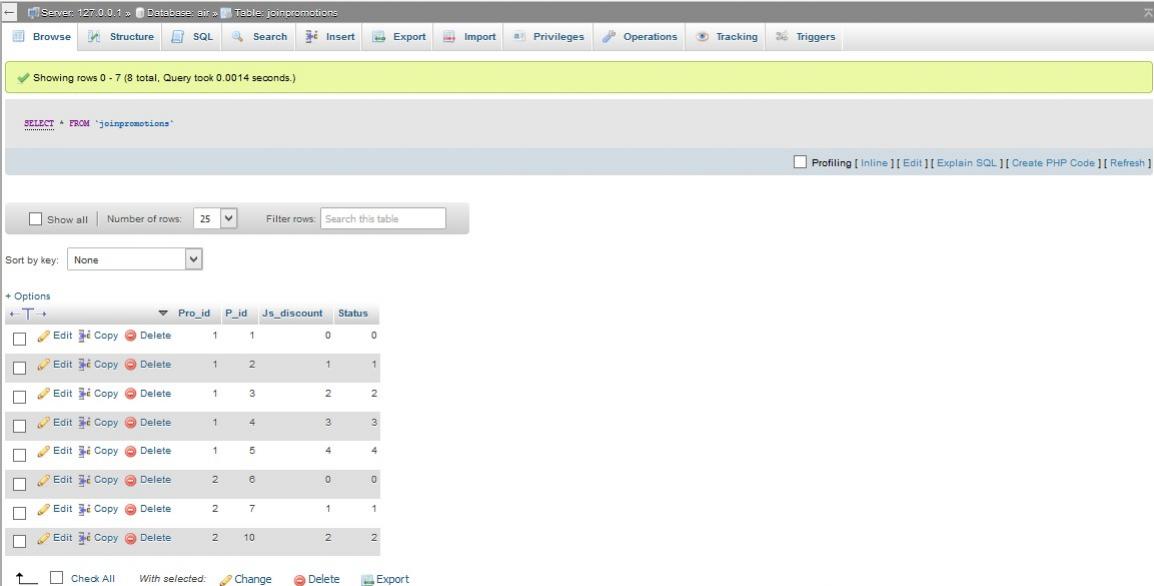Switch to the Structure tab
1154x586 pixels.
pos(121,36)
